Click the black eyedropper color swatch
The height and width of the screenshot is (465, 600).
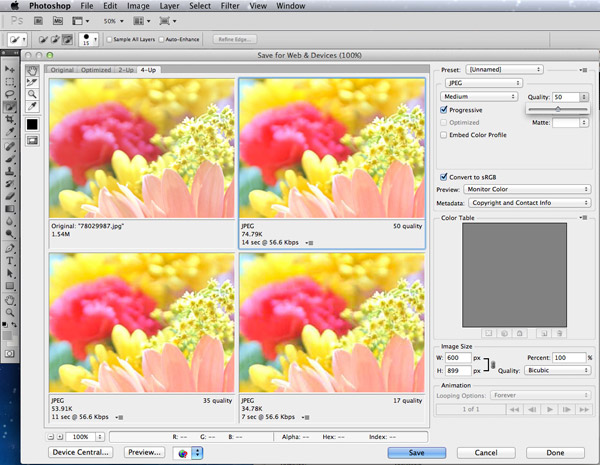(x=33, y=123)
